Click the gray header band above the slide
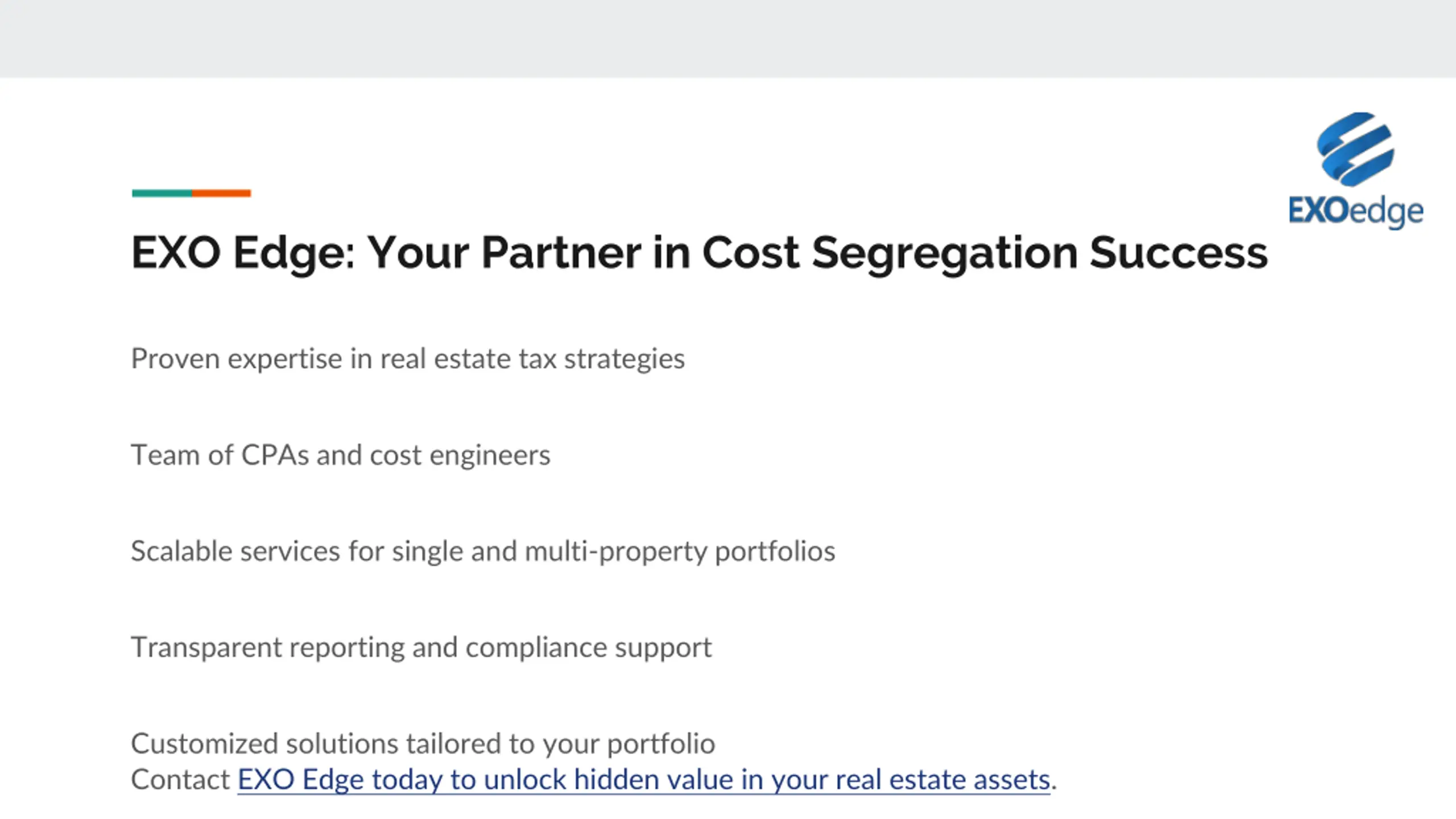The width and height of the screenshot is (1456, 819). 728,39
